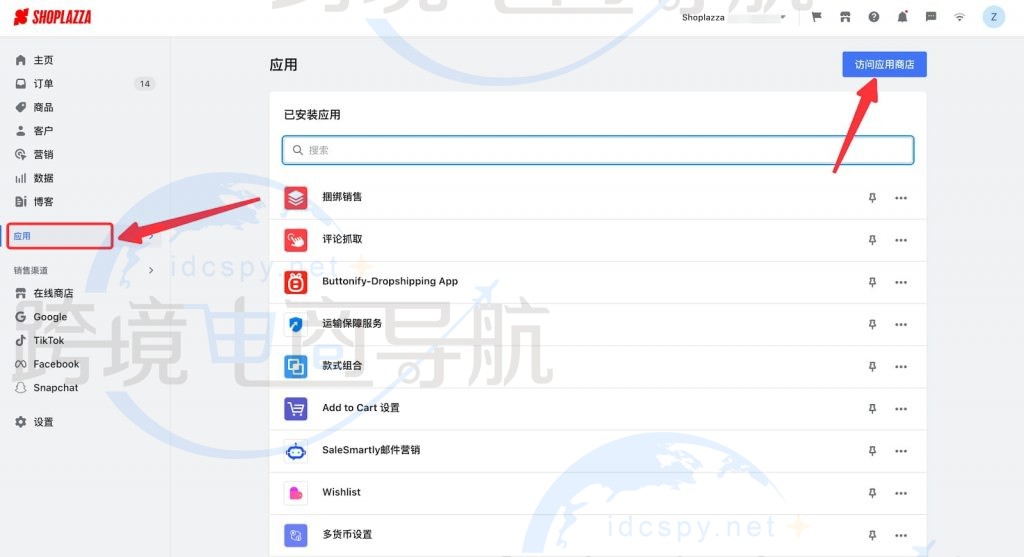Image resolution: width=1024 pixels, height=557 pixels.
Task: Open more options for SaleSmartly邮件营销
Action: pos(901,451)
